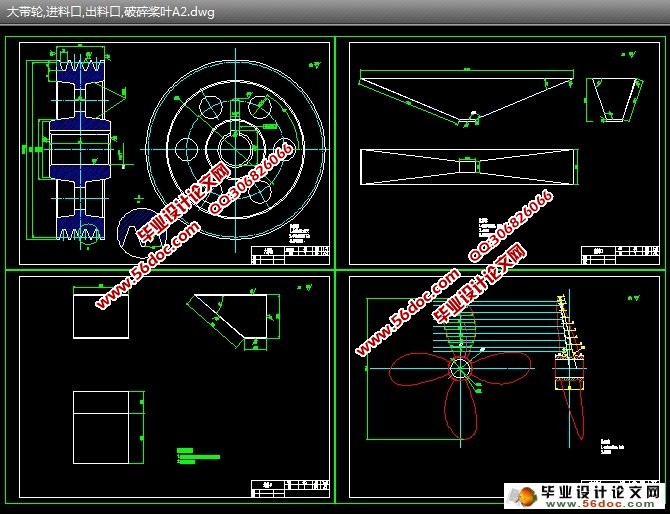670x514 pixels.
Task: Click the center hub of the pulley wheel
Action: (x=236, y=146)
